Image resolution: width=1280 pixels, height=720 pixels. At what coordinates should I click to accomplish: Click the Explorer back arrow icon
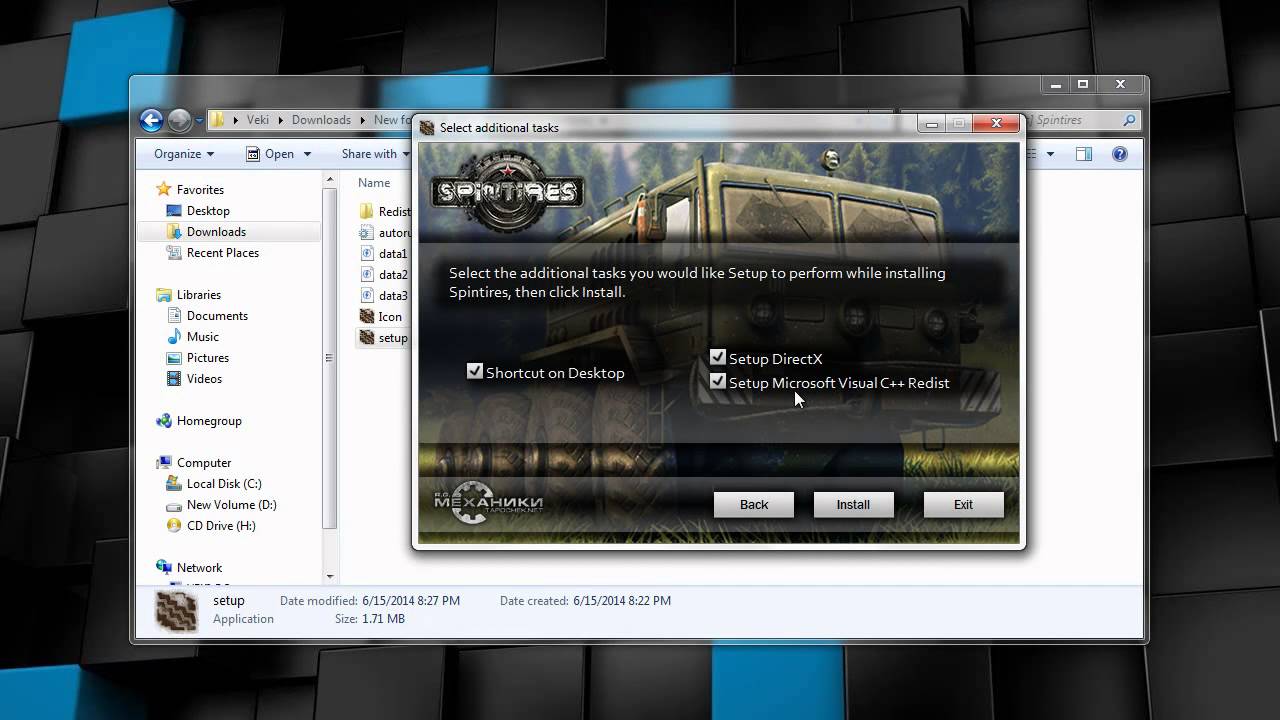(x=151, y=120)
